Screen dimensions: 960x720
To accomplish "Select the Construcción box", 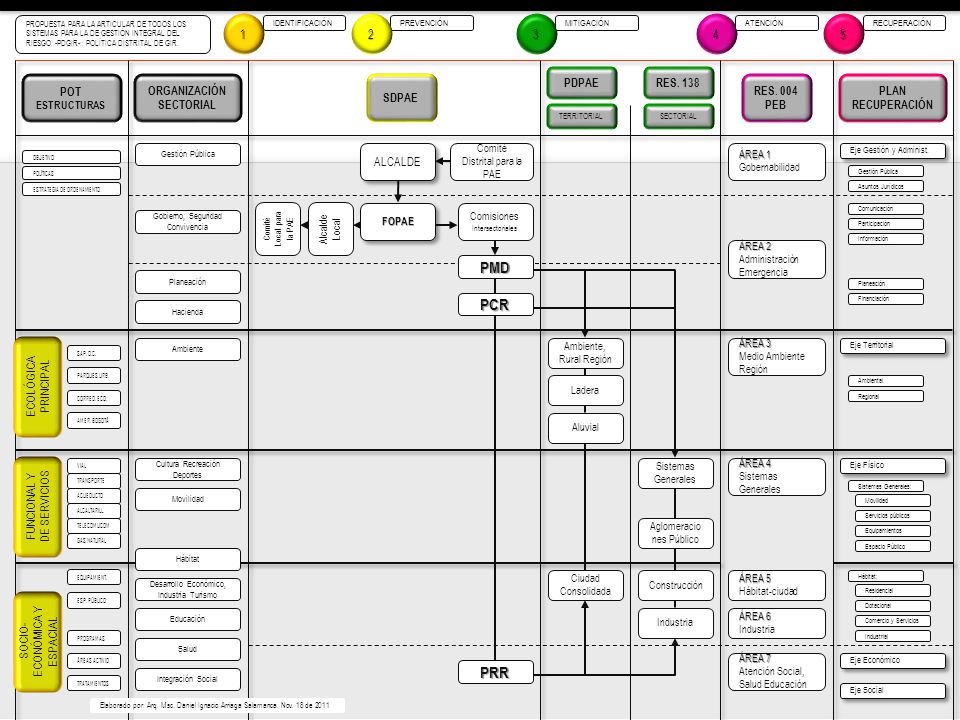I will pyautogui.click(x=675, y=585).
